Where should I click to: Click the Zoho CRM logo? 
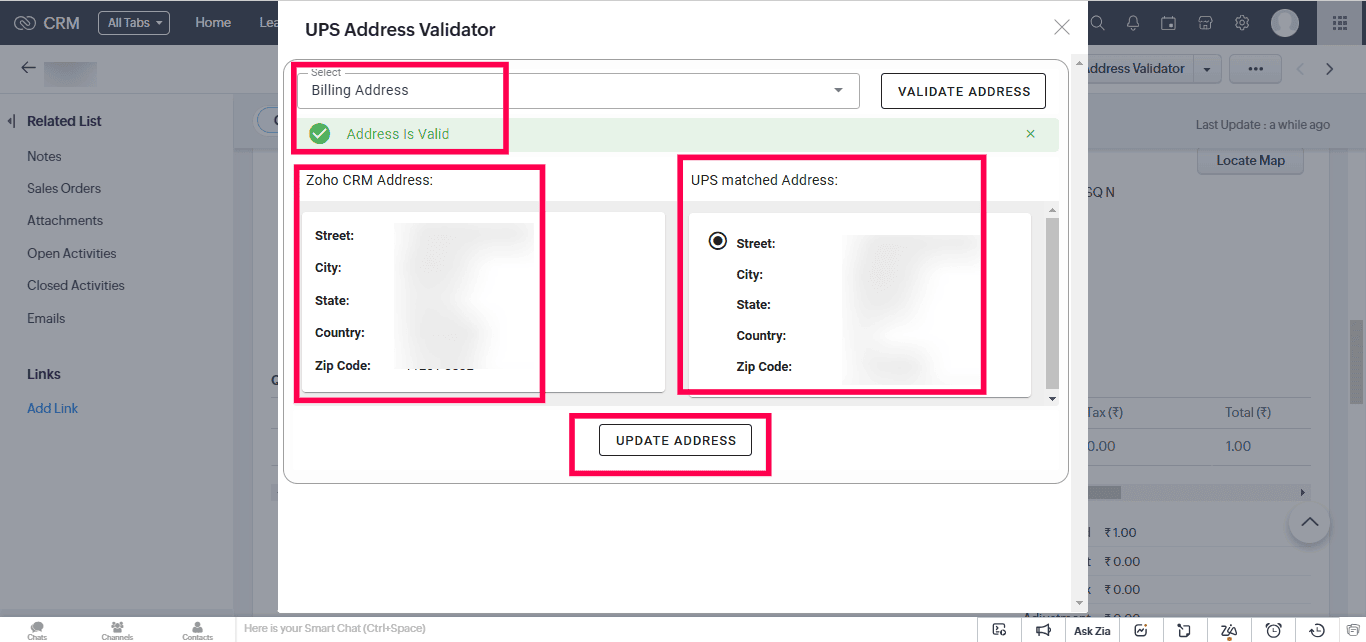click(x=47, y=23)
